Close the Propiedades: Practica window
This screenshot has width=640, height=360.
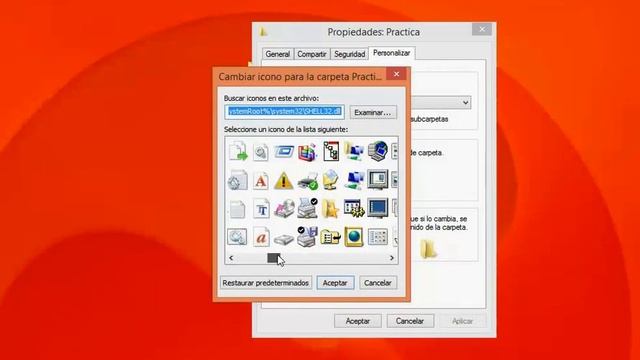click(x=482, y=29)
